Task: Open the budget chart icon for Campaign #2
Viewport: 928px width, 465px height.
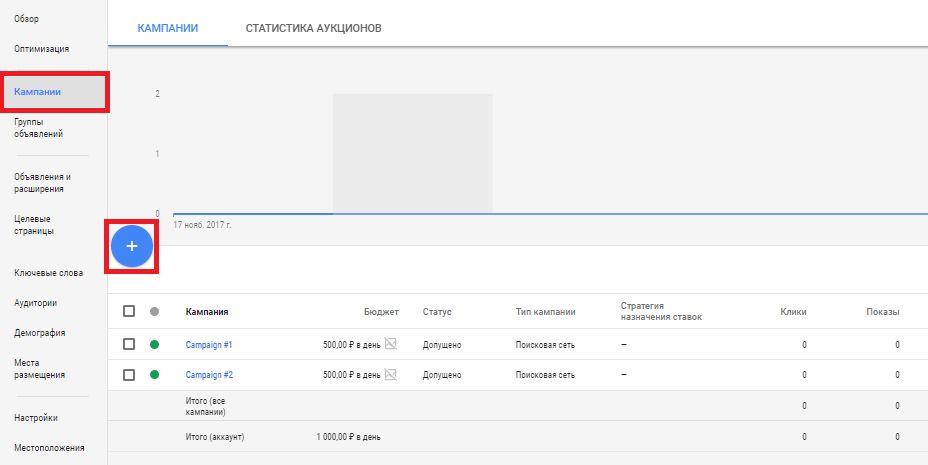Action: [391, 375]
